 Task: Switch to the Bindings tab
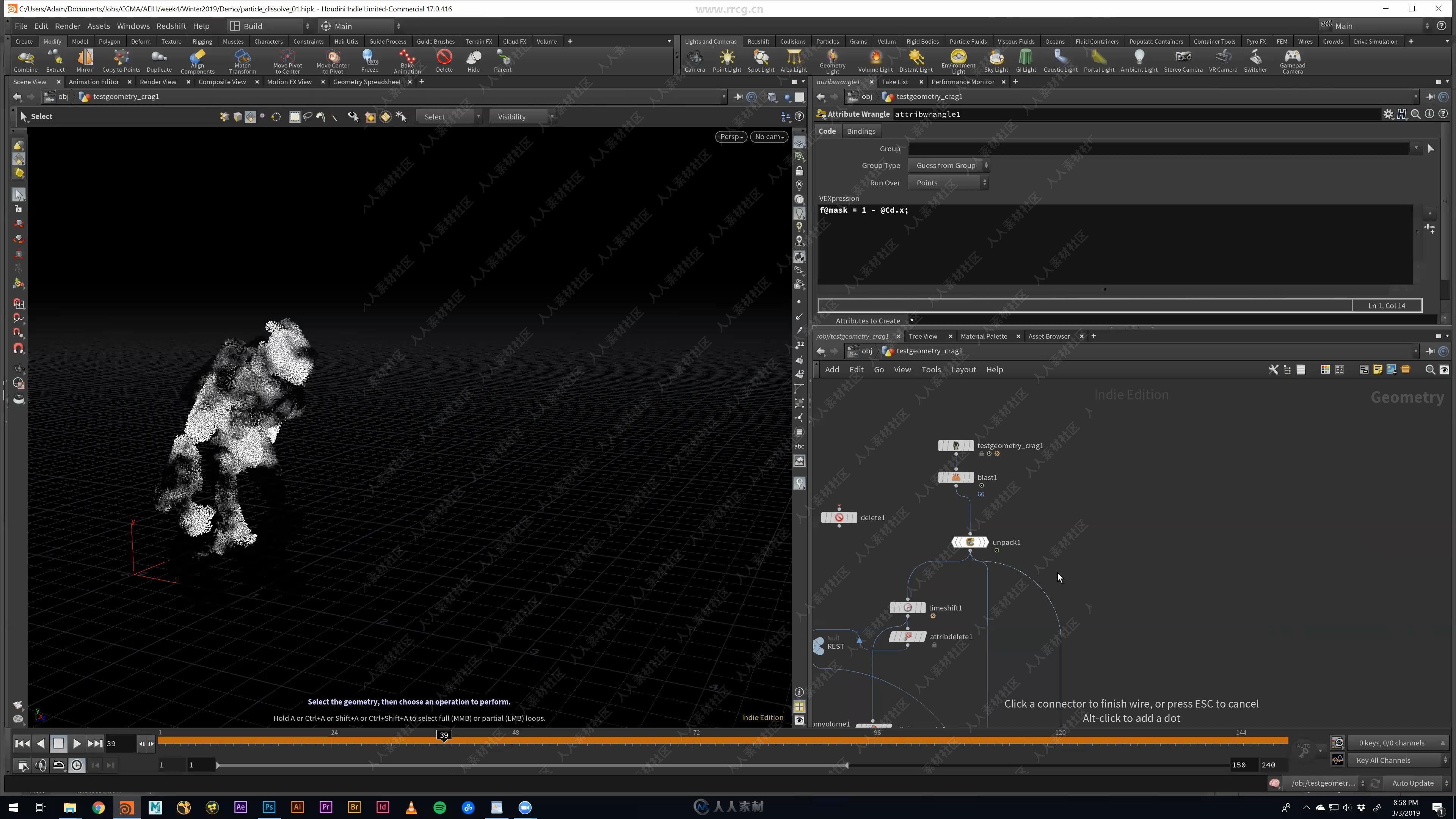[x=861, y=131]
